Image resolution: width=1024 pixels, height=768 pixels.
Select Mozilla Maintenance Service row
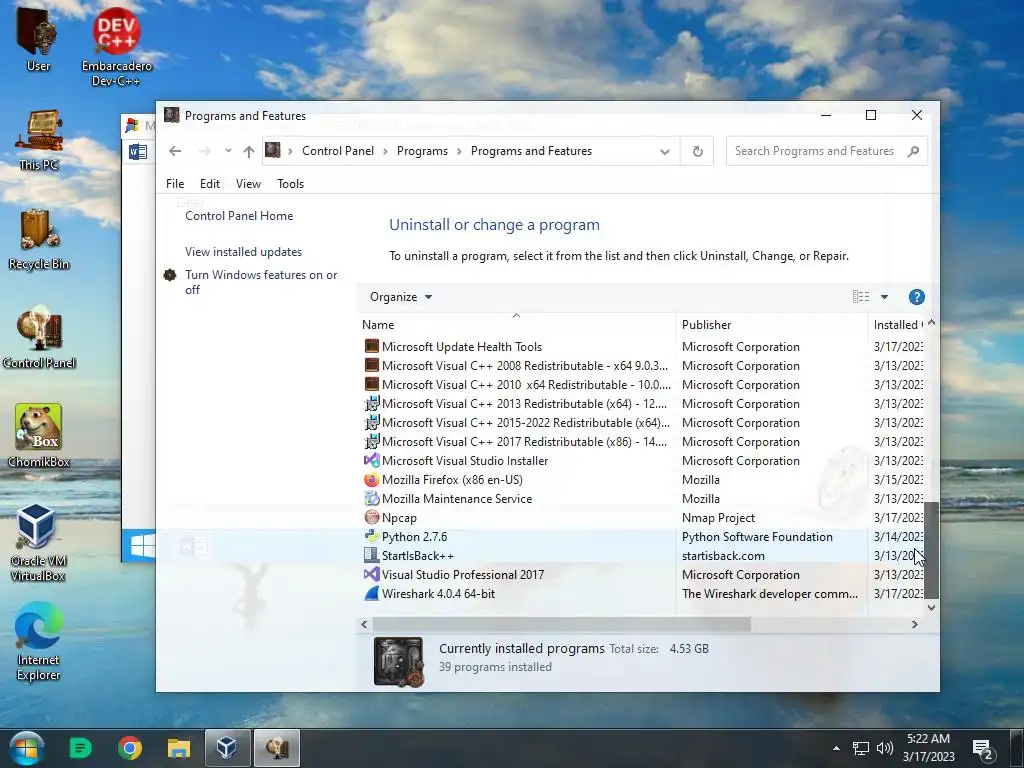(x=641, y=499)
